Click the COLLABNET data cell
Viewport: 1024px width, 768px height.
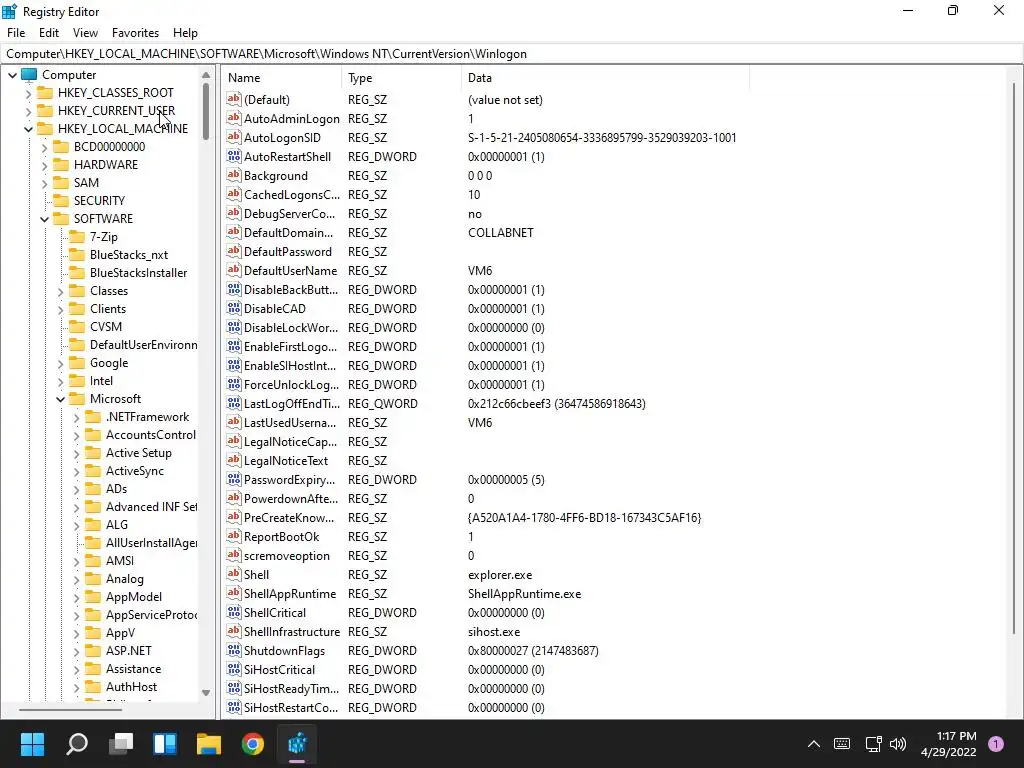click(500, 232)
